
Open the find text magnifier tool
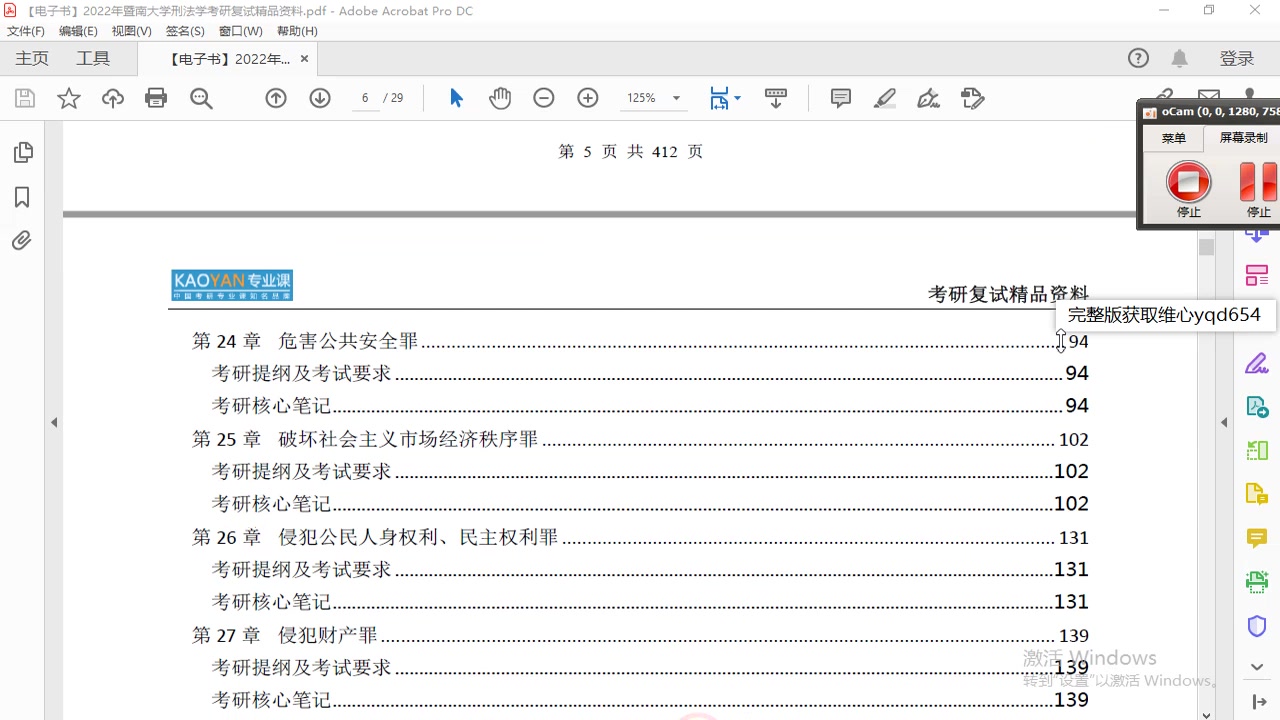(x=201, y=98)
